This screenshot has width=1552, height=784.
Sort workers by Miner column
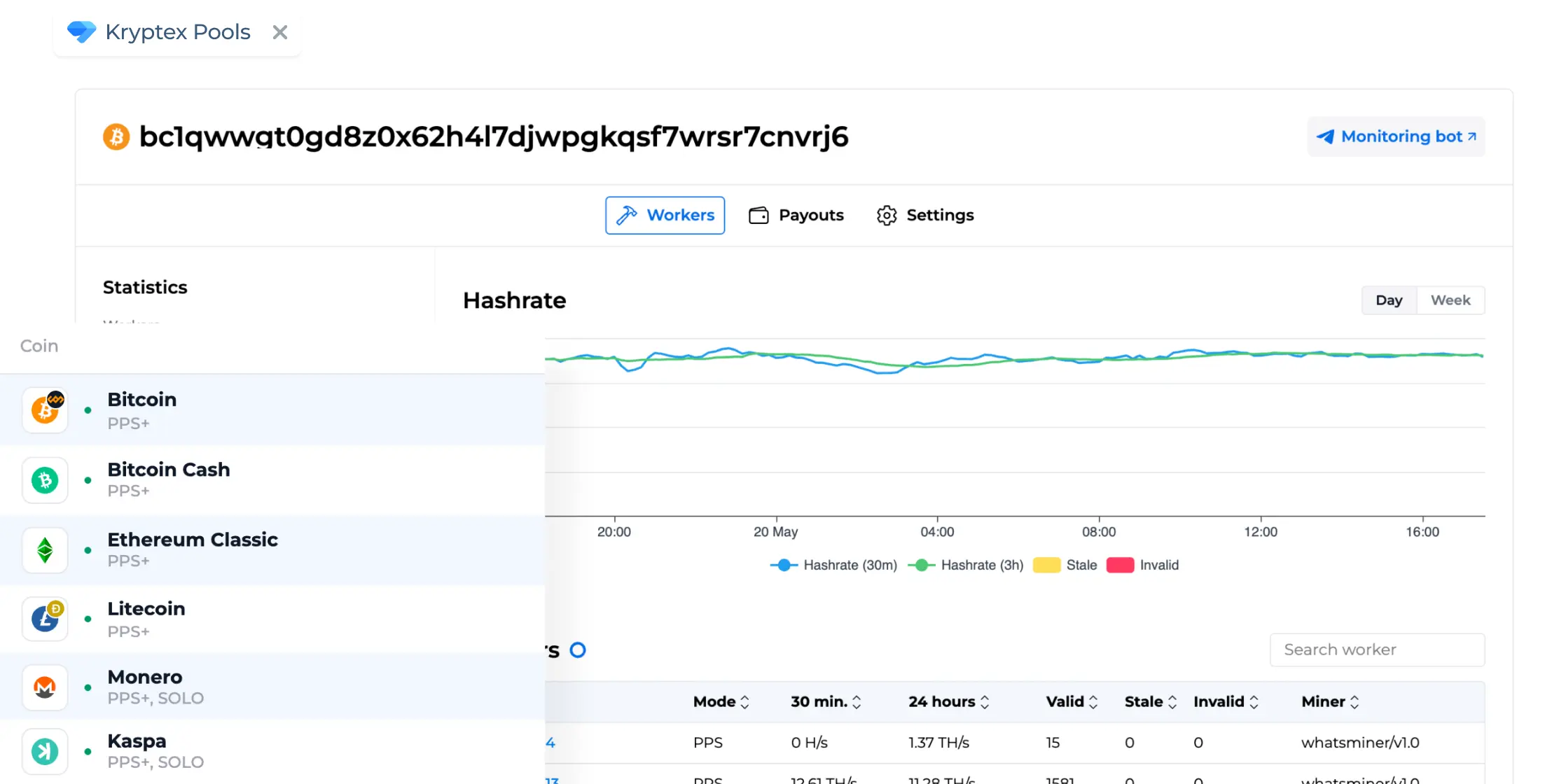click(1331, 701)
